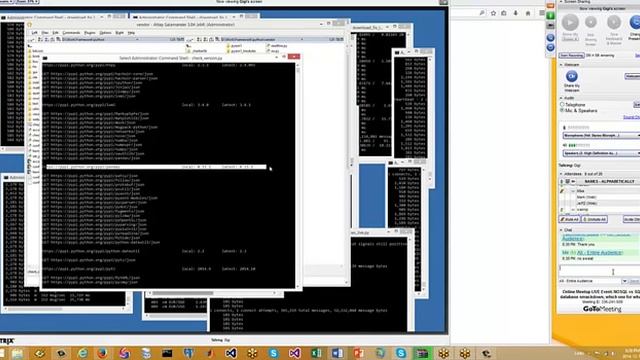Open PowerPoint from the taskbar
The width and height of the screenshot is (640, 360).
(358, 353)
